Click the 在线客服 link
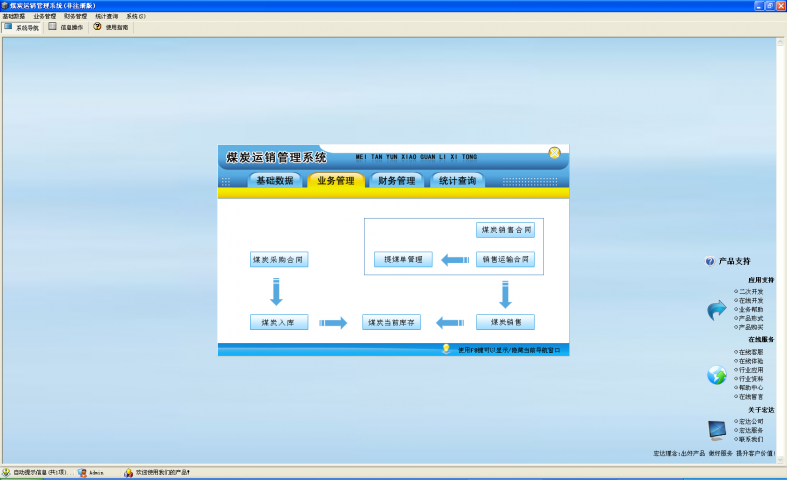787x480 pixels. [750, 352]
